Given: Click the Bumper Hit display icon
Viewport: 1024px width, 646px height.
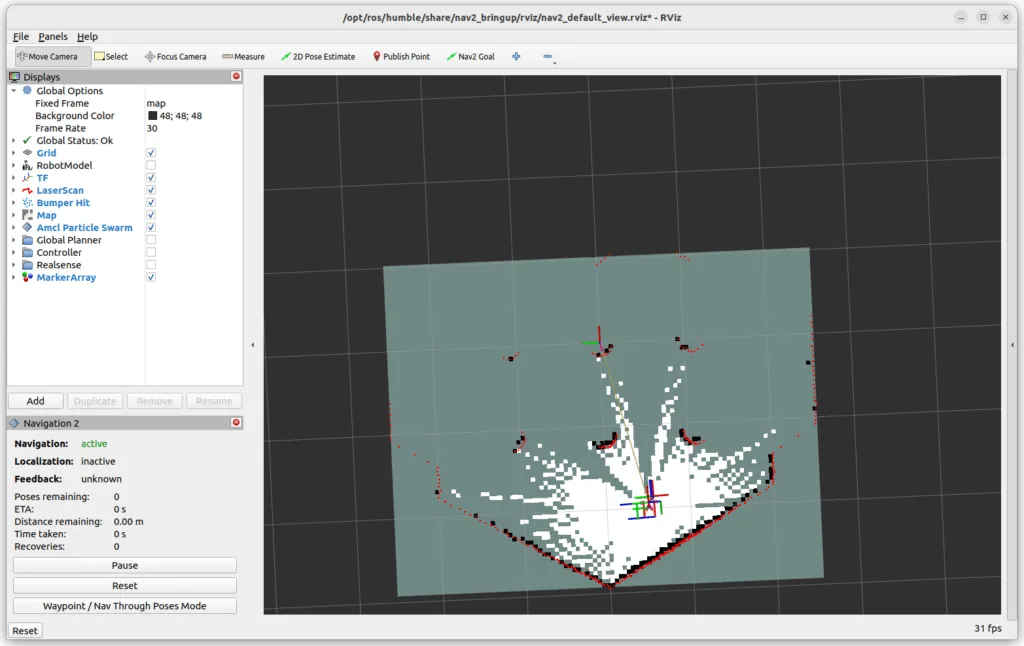Looking at the screenshot, I should pyautogui.click(x=27, y=202).
